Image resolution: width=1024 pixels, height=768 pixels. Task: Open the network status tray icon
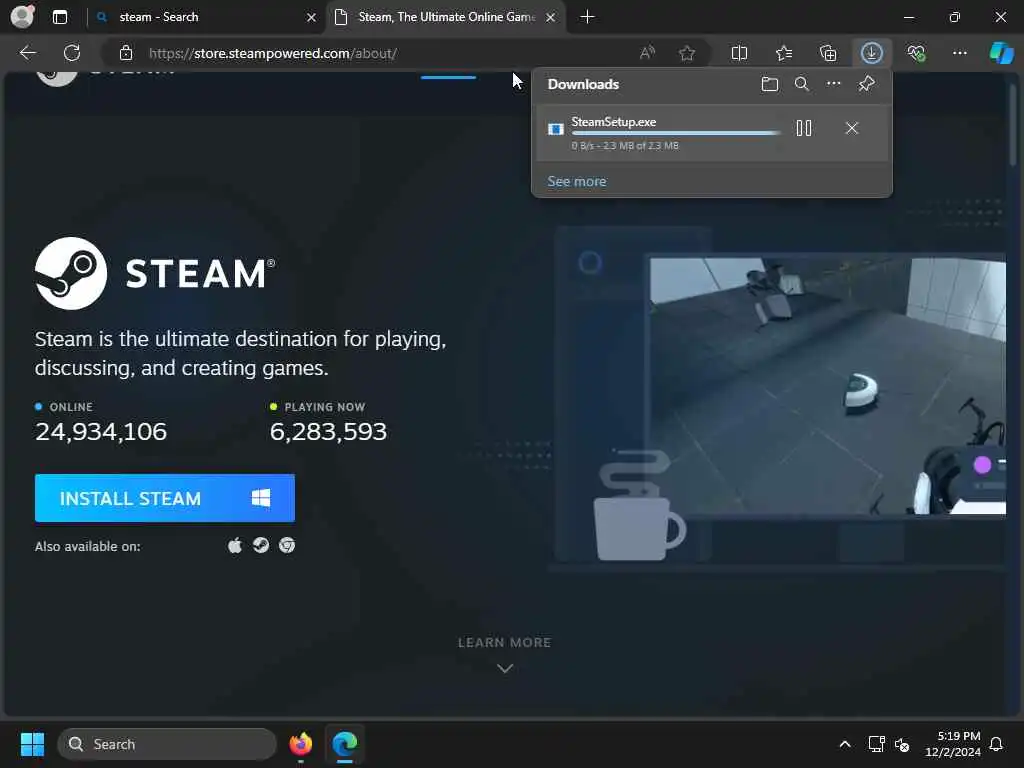[x=876, y=744]
